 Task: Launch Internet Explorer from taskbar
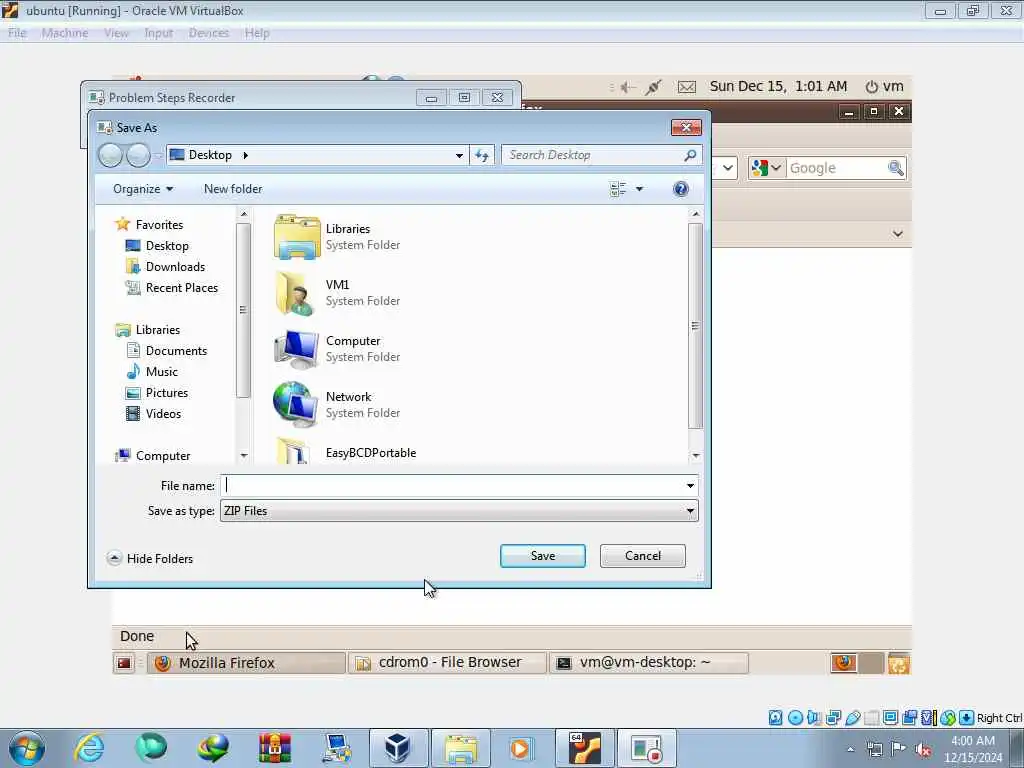tap(89, 748)
